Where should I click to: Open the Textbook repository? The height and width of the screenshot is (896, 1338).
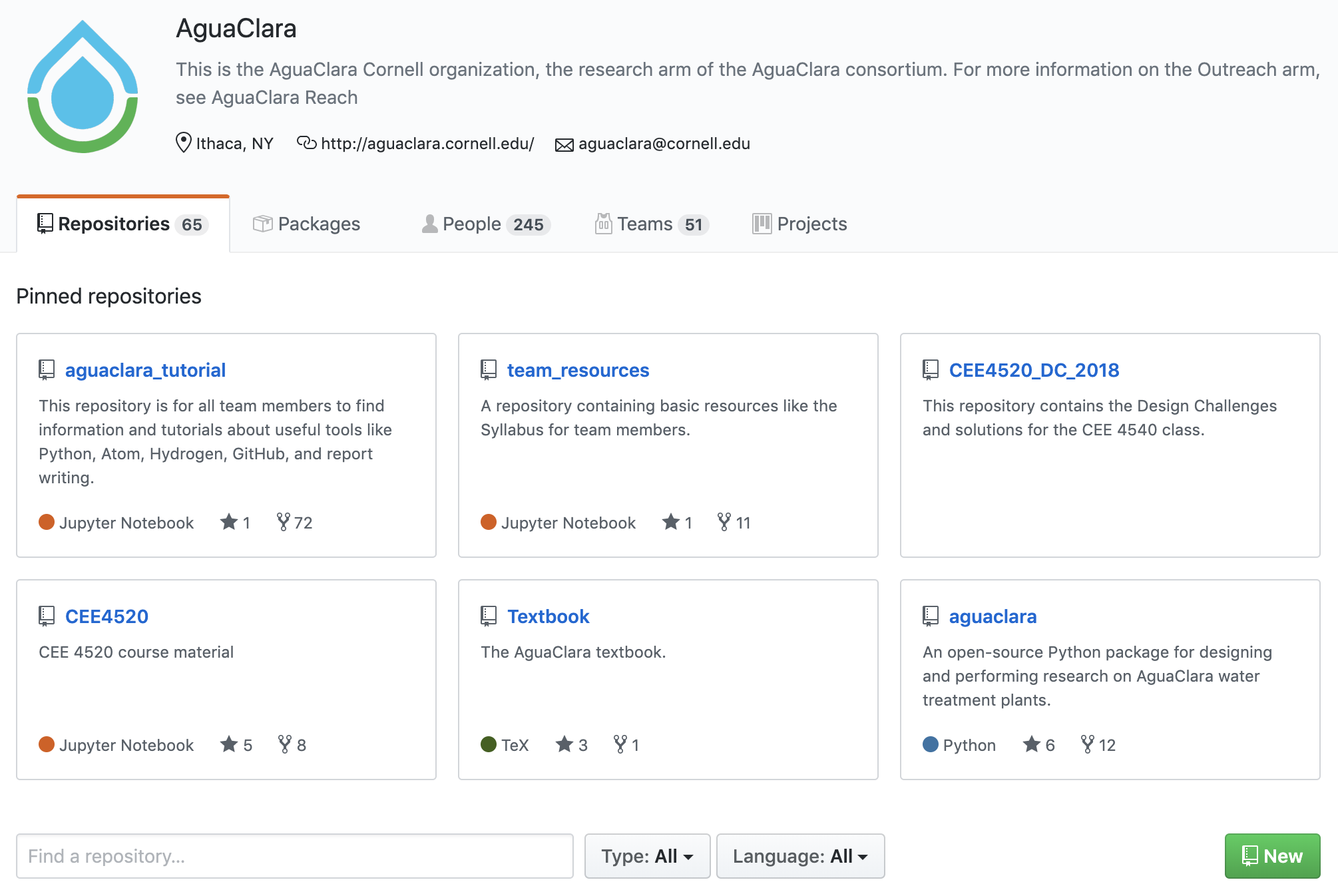pyautogui.click(x=548, y=616)
